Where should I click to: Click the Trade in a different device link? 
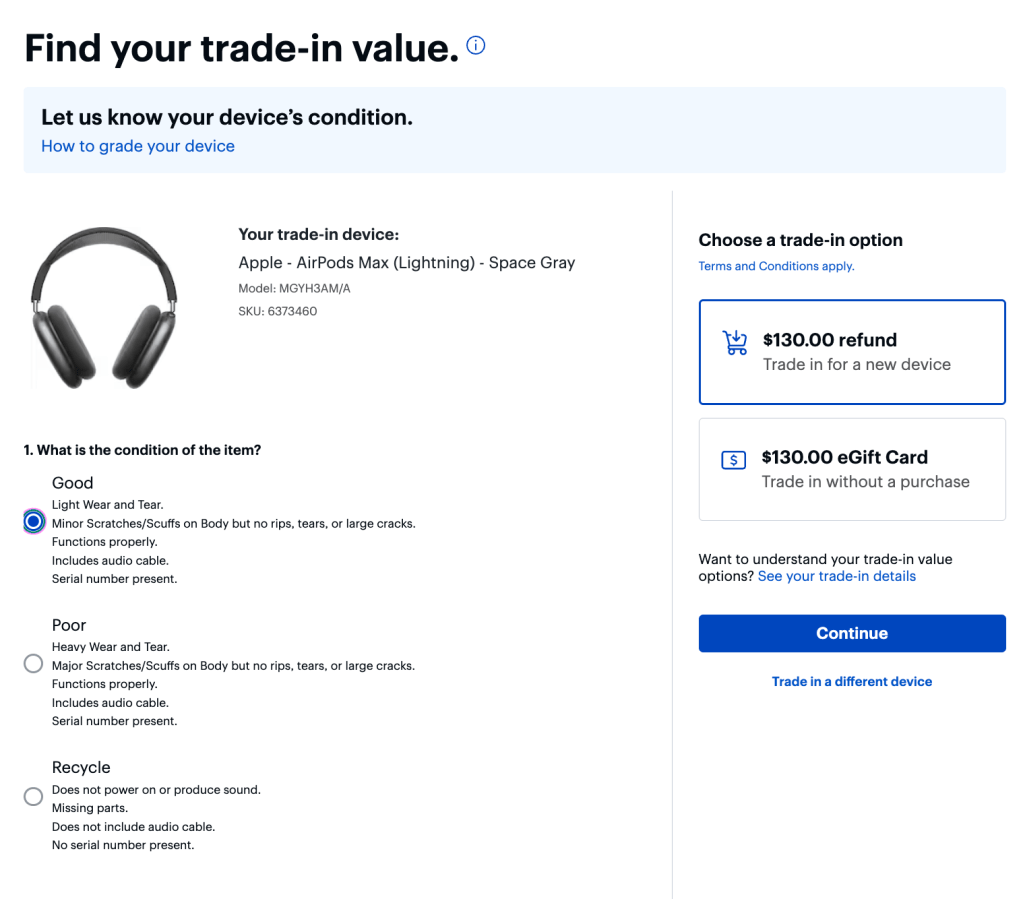852,681
